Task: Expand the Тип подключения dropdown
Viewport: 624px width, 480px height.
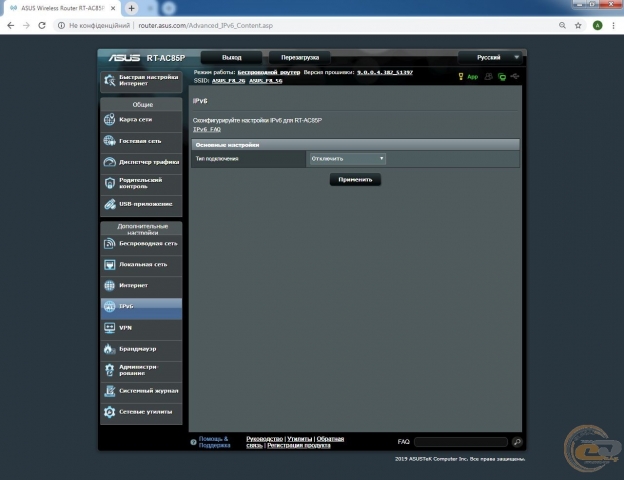Action: click(347, 158)
